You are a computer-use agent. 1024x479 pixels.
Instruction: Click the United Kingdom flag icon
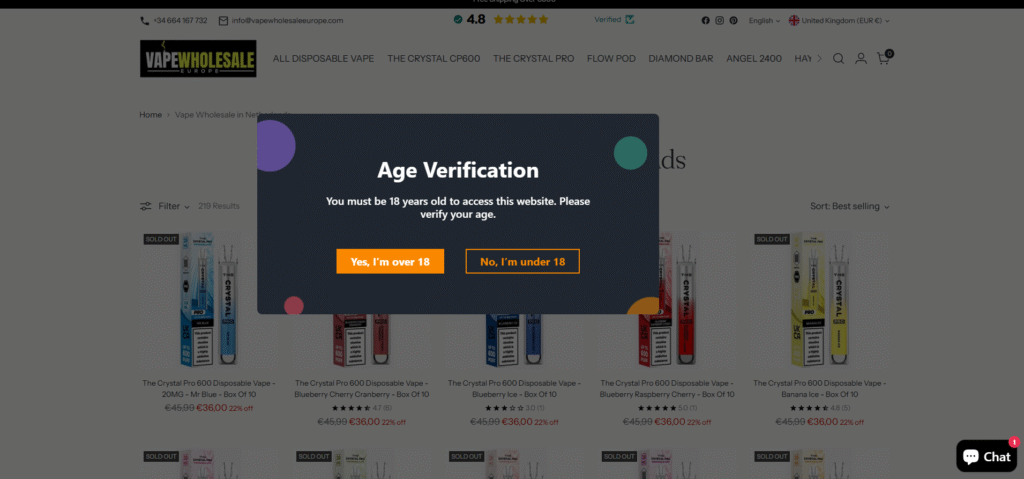click(x=794, y=20)
